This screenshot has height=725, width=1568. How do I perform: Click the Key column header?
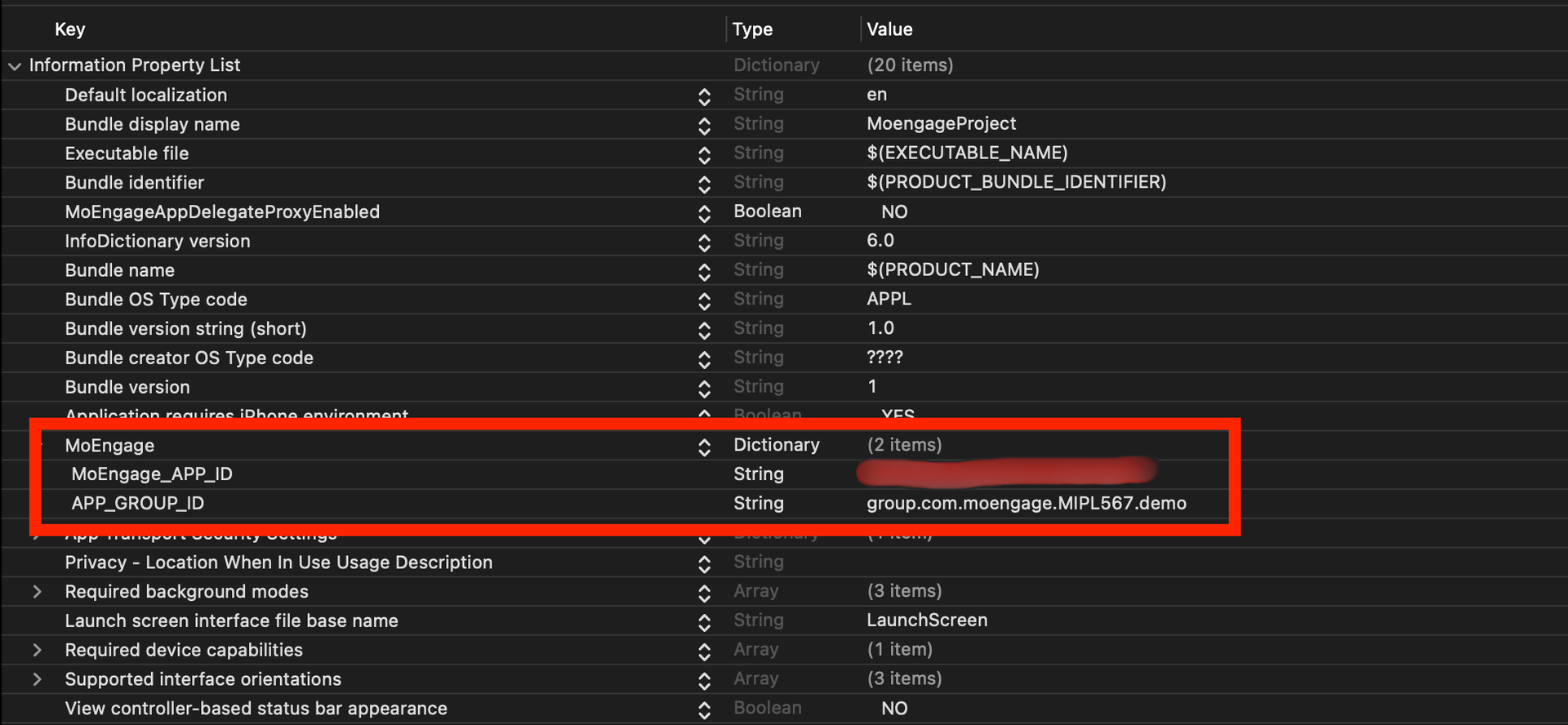tap(70, 29)
